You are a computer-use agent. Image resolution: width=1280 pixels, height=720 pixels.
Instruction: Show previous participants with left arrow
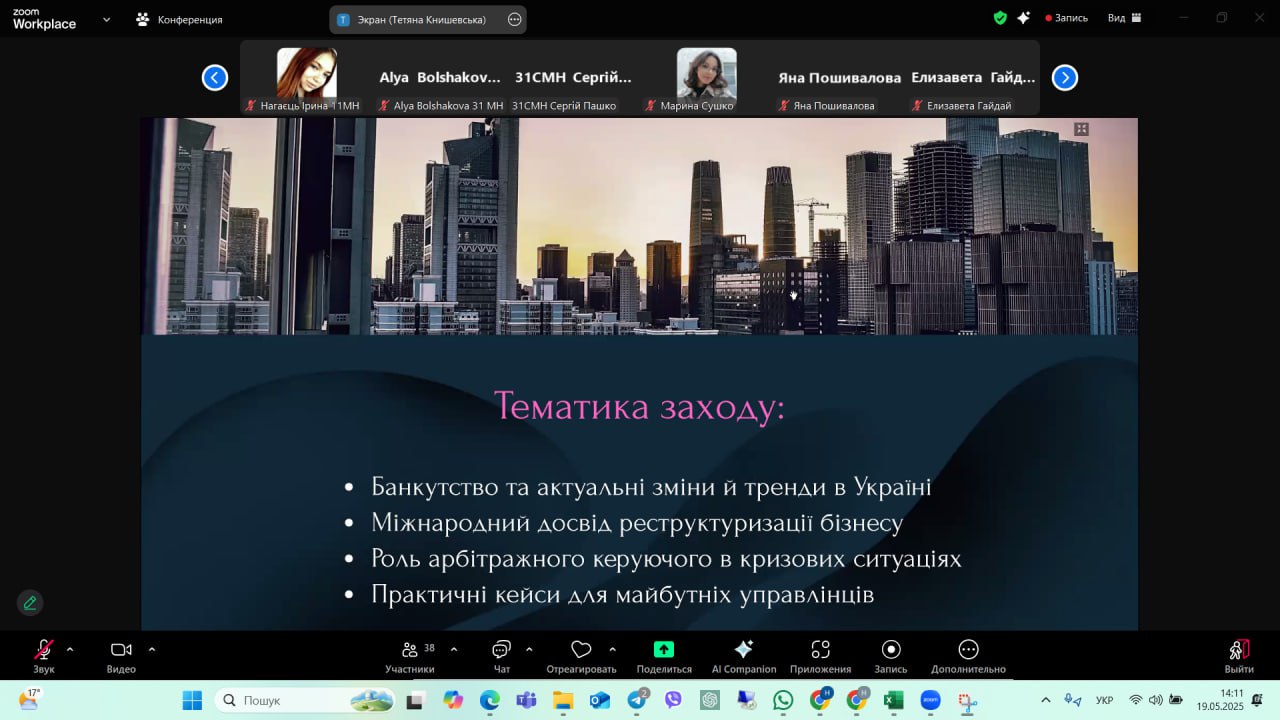click(x=215, y=78)
